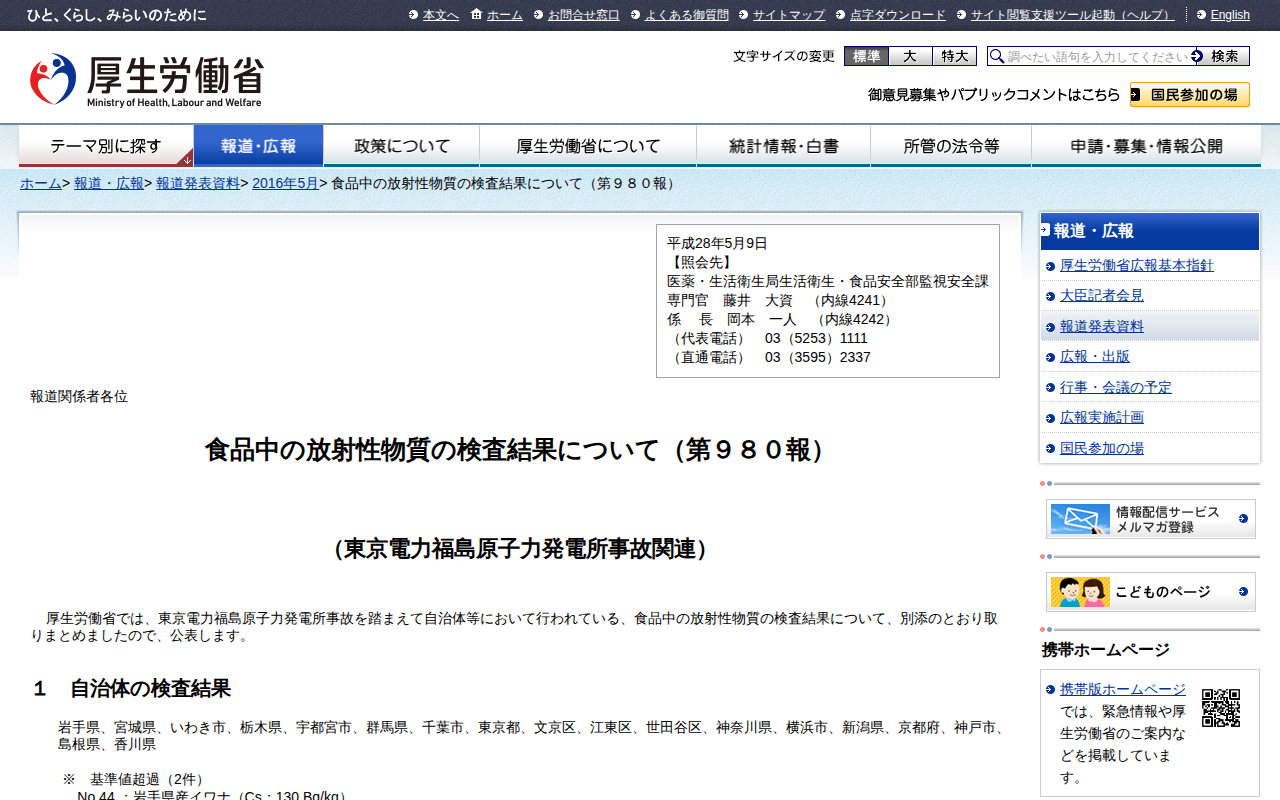
Task: Open the 厚生労働省について navigation tab
Action: tap(588, 146)
